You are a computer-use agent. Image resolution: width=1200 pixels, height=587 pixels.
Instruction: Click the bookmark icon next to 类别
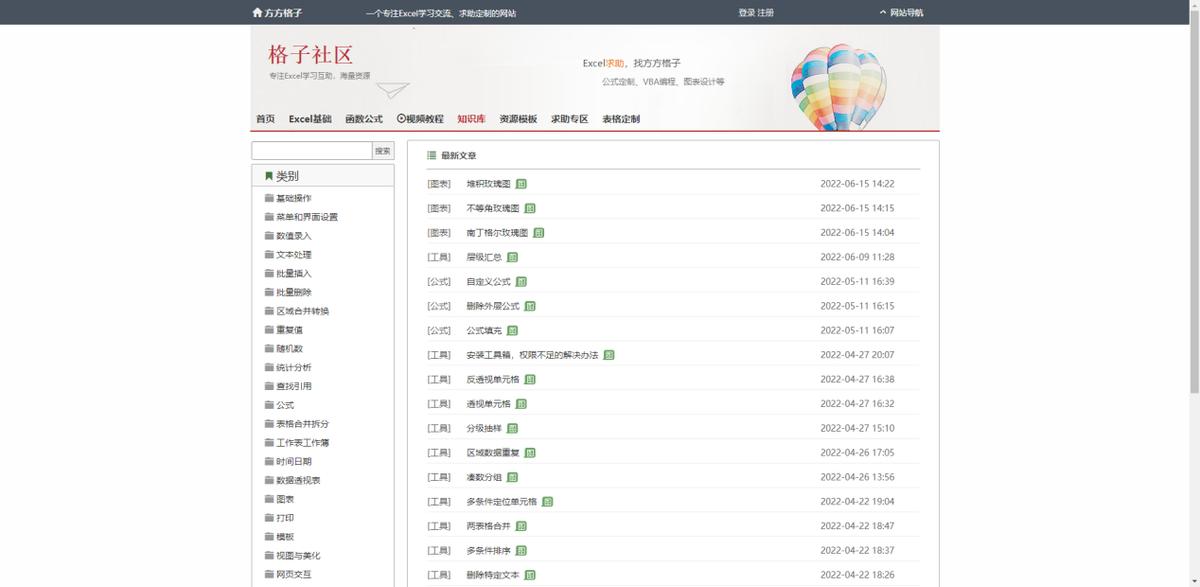[267, 175]
